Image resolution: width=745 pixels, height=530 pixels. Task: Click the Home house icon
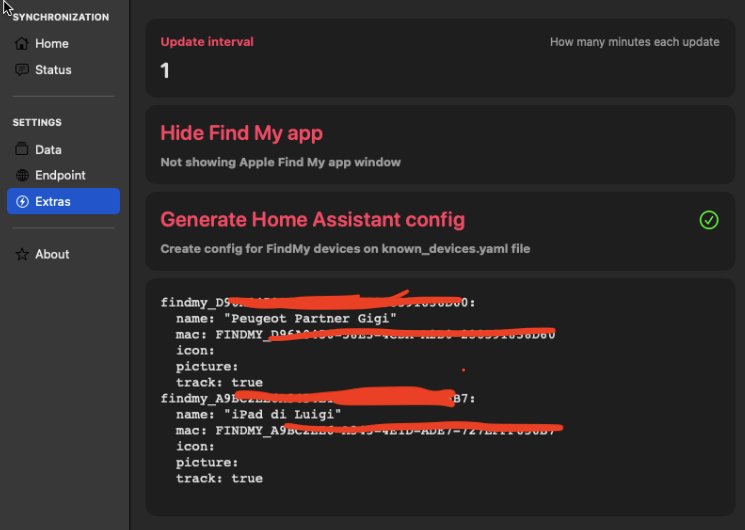(x=22, y=43)
